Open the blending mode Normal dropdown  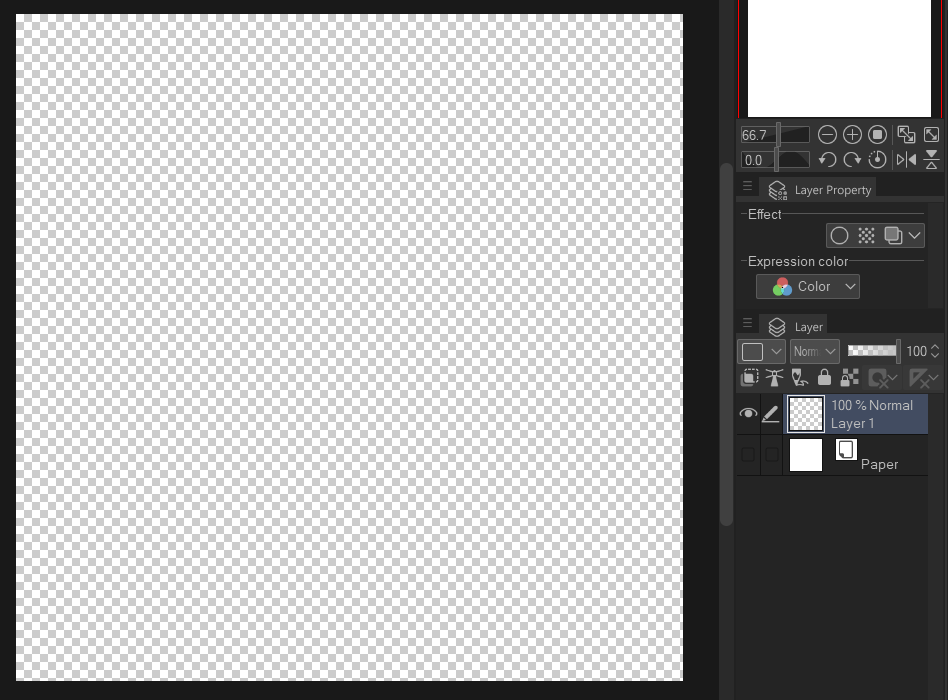click(x=814, y=352)
